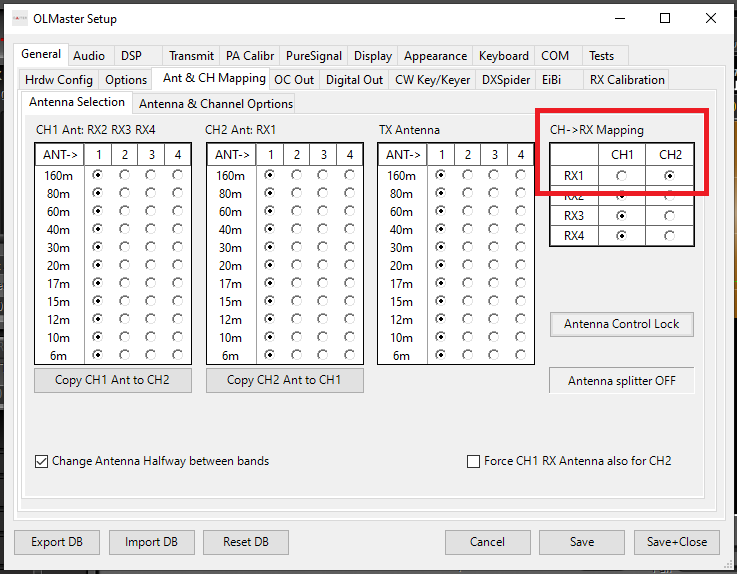Uncheck Change Antenna Halfway between bands
The height and width of the screenshot is (574, 737).
(42, 461)
